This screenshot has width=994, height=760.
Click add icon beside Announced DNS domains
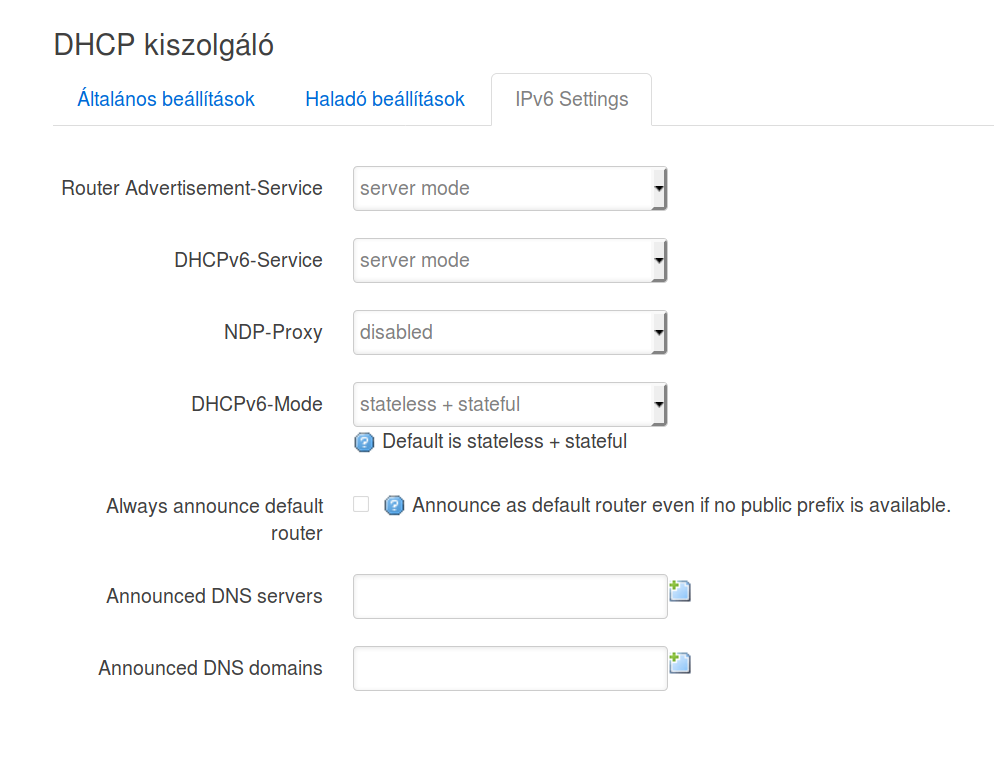(x=680, y=663)
